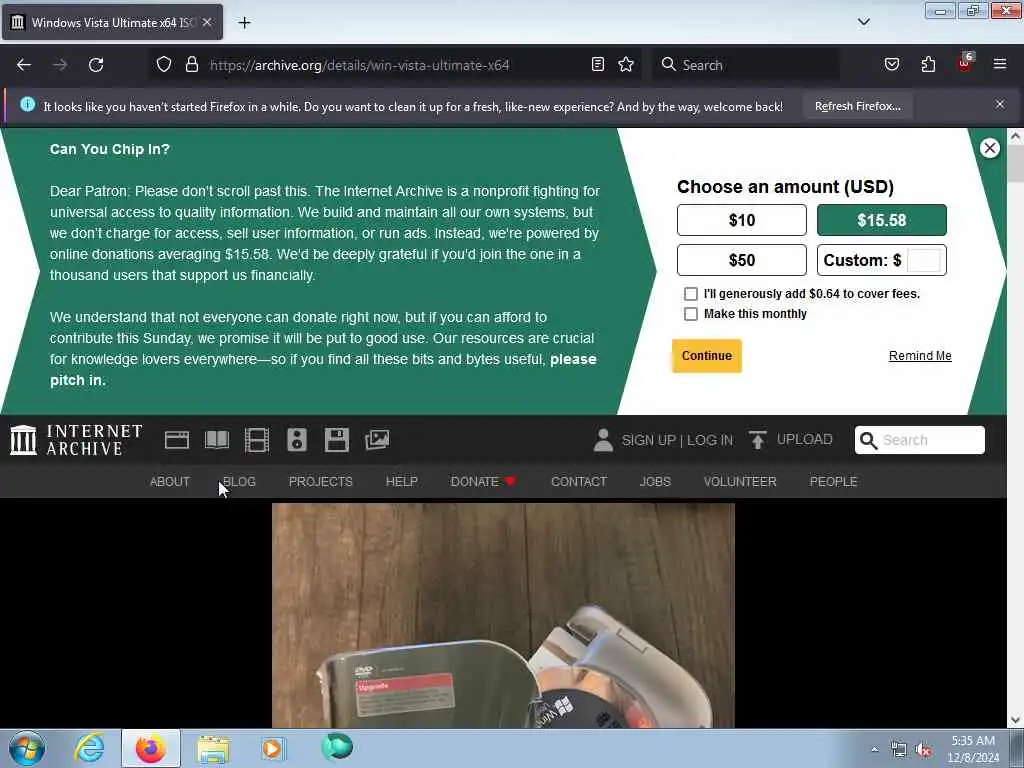
Task: Open a new browser tab
Action: coord(244,22)
